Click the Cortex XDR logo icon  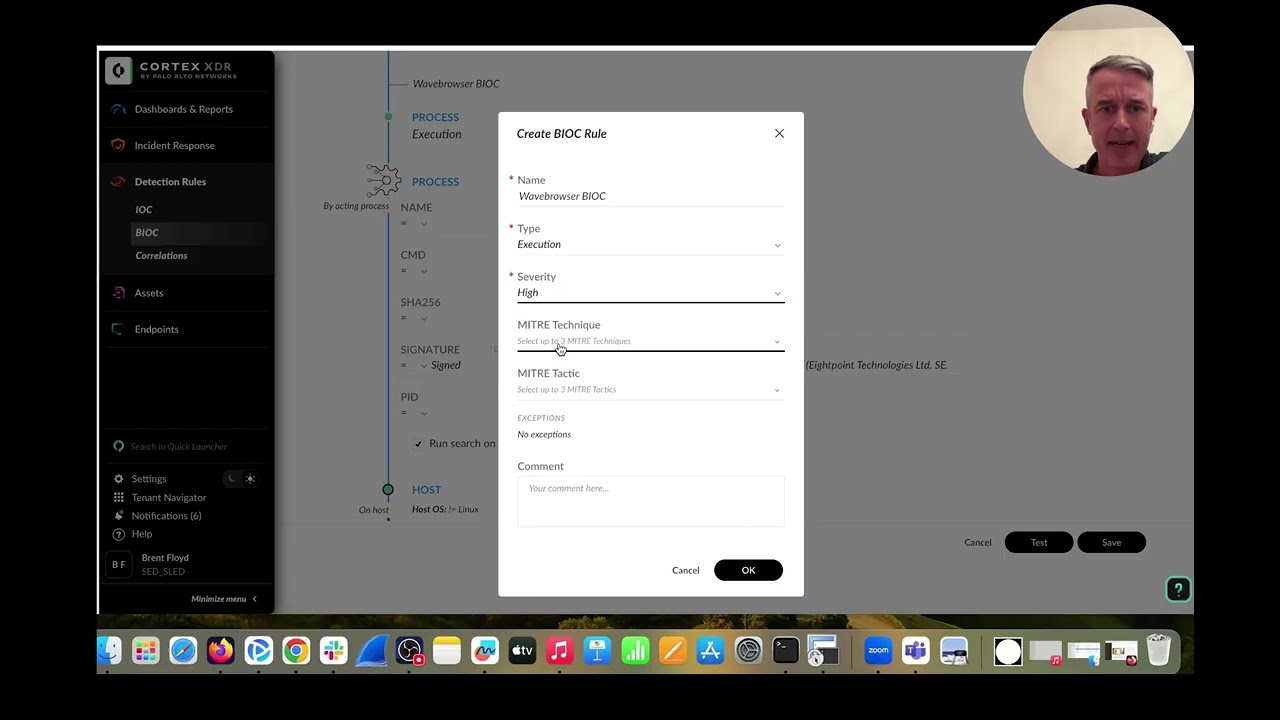click(x=119, y=70)
